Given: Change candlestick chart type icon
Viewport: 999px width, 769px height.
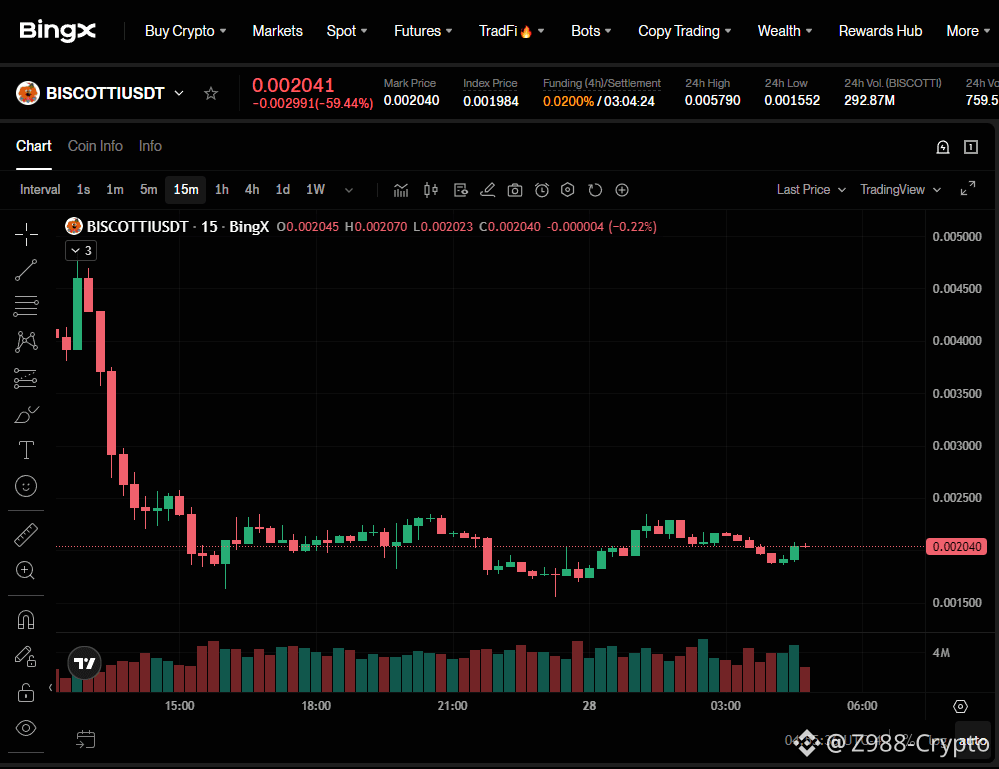Looking at the screenshot, I should pyautogui.click(x=431, y=190).
